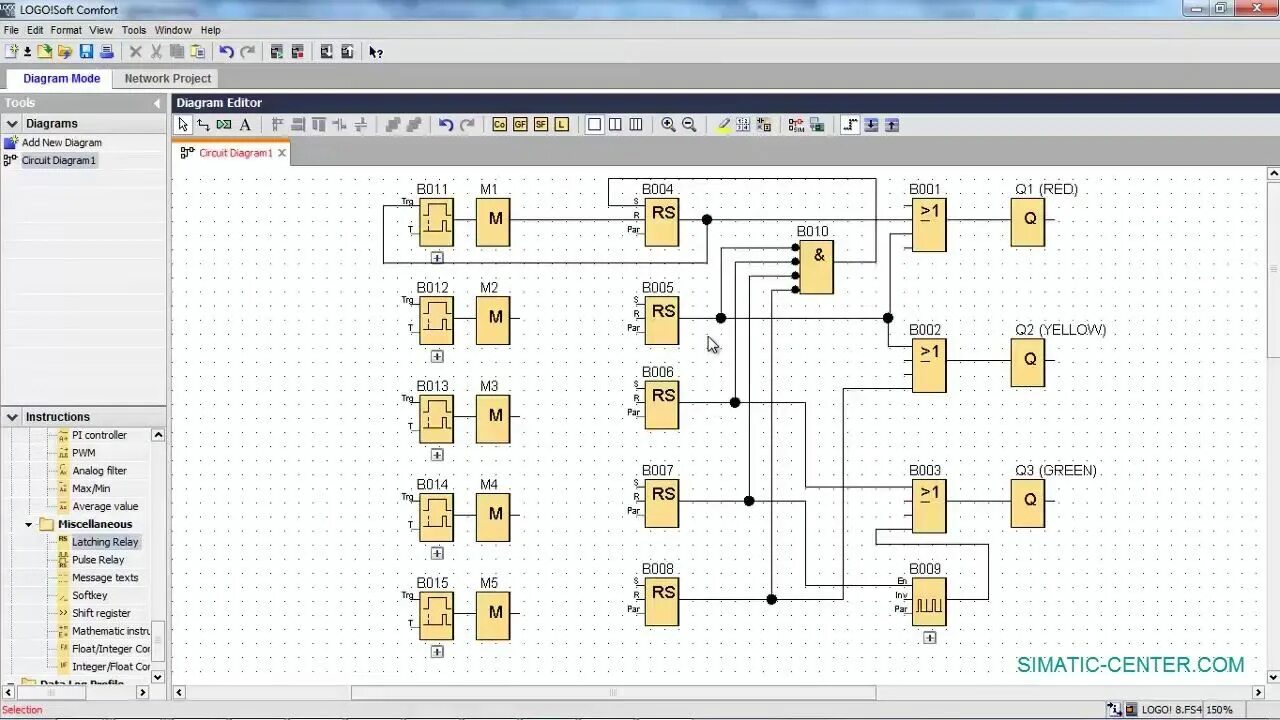Select Circuit Diagram1 in the Diagrams list
The image size is (1280, 720).
59,160
